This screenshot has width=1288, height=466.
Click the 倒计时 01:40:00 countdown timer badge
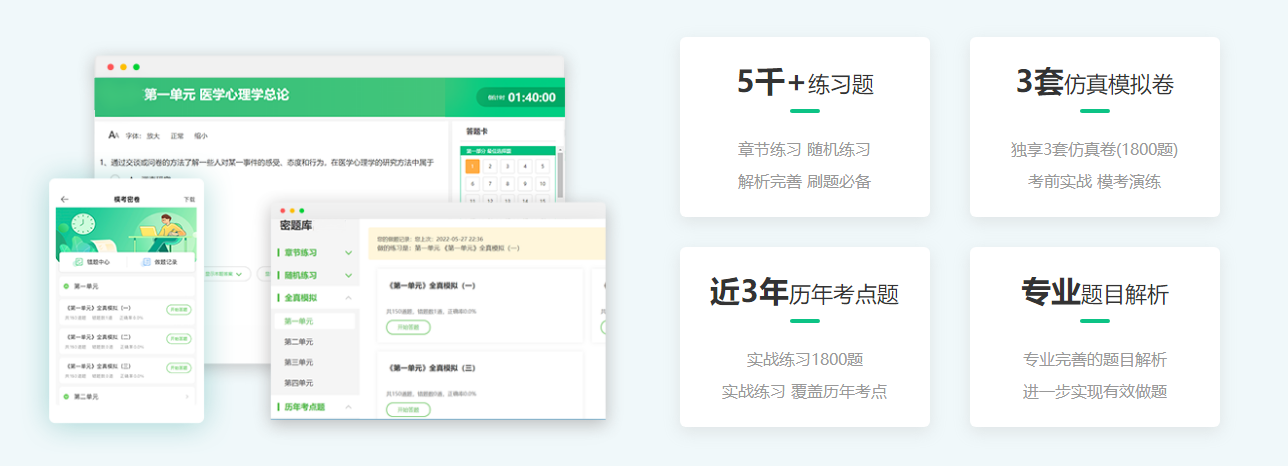[517, 97]
